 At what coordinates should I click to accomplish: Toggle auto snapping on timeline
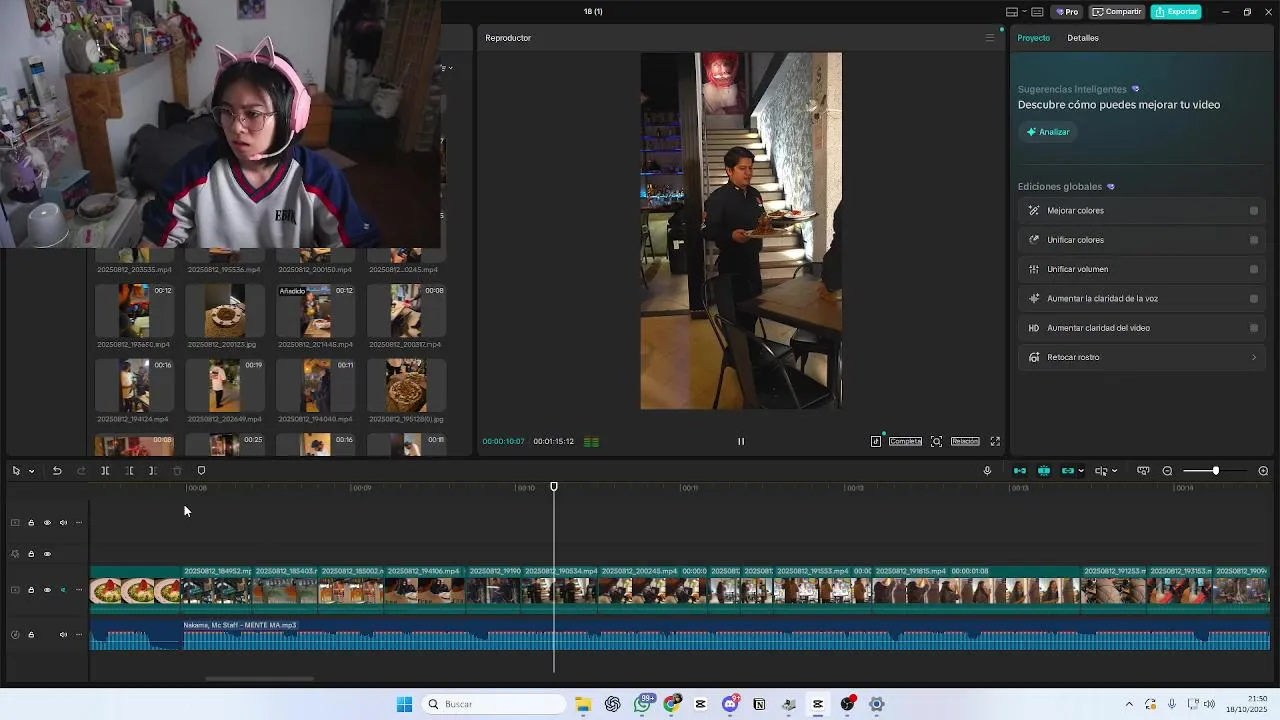tap(1044, 471)
